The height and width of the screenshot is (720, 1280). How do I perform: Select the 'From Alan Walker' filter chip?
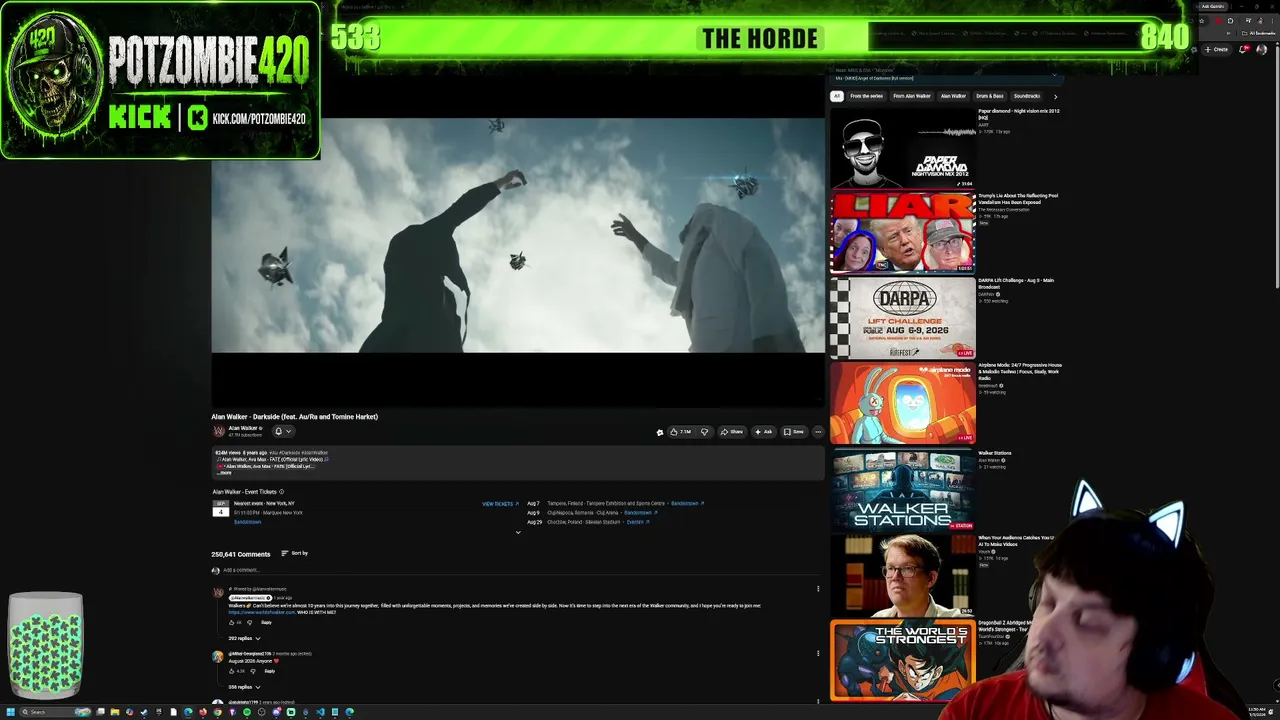click(911, 96)
